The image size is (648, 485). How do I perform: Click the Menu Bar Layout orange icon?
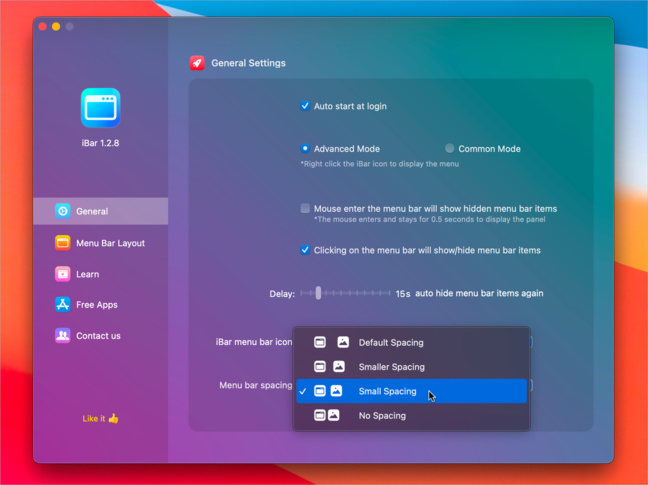pyautogui.click(x=63, y=243)
